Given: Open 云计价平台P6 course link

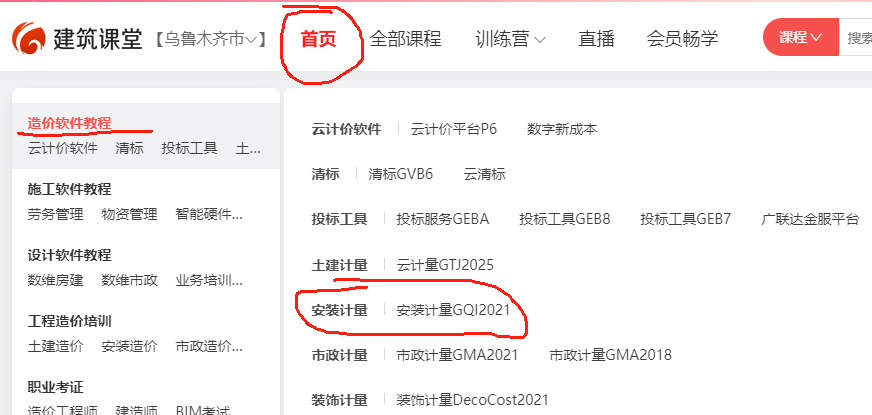Looking at the screenshot, I should click(454, 129).
